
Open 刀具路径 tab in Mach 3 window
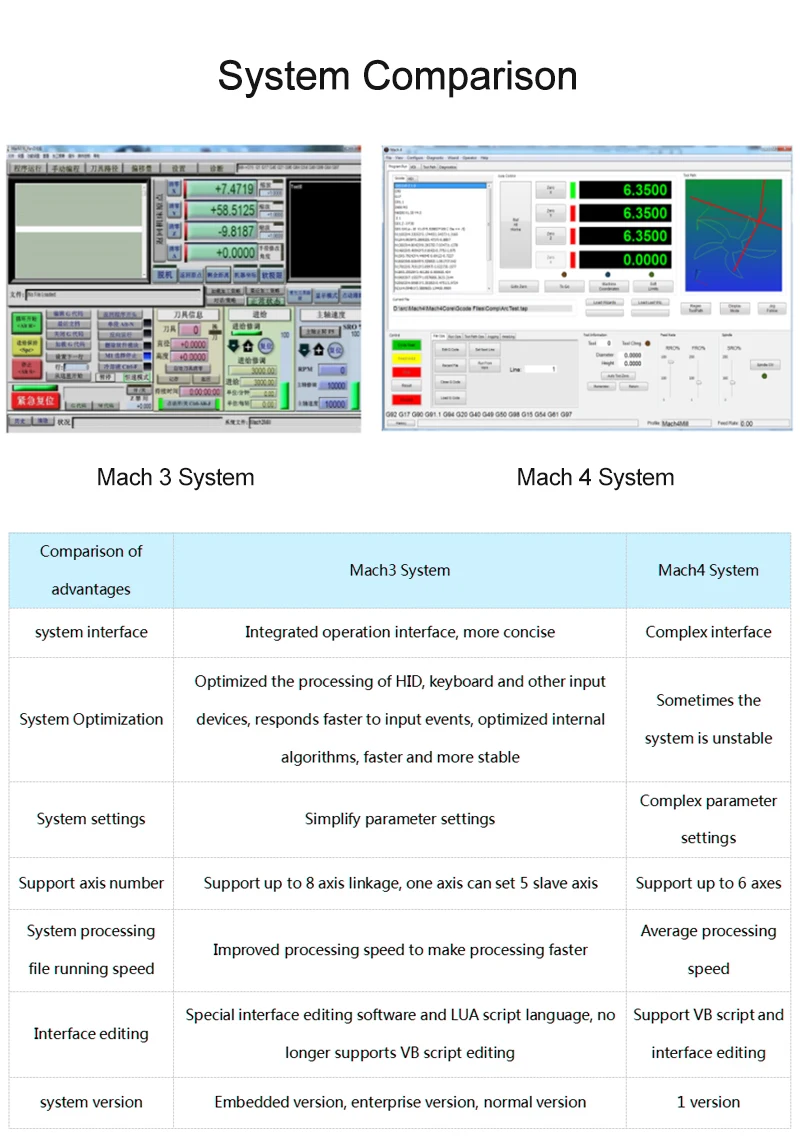click(104, 168)
